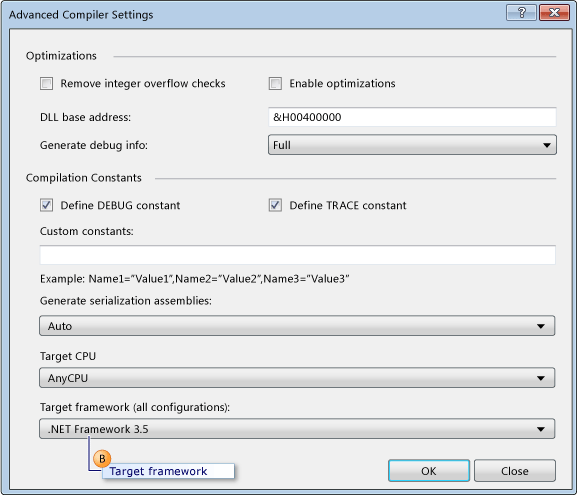
Task: Open the Target framework dropdown
Action: tap(297, 429)
